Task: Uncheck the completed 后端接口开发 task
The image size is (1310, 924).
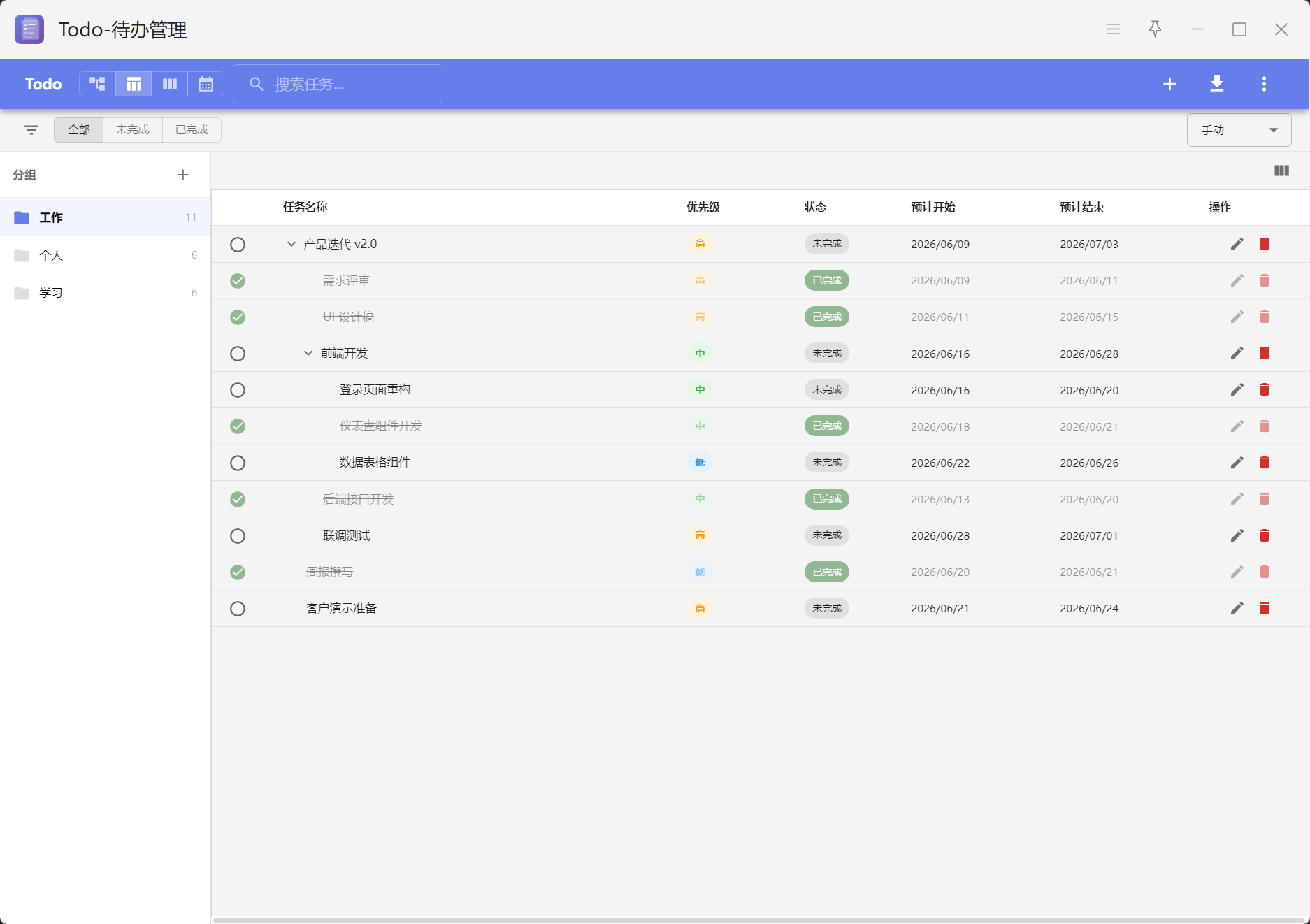Action: pos(238,499)
